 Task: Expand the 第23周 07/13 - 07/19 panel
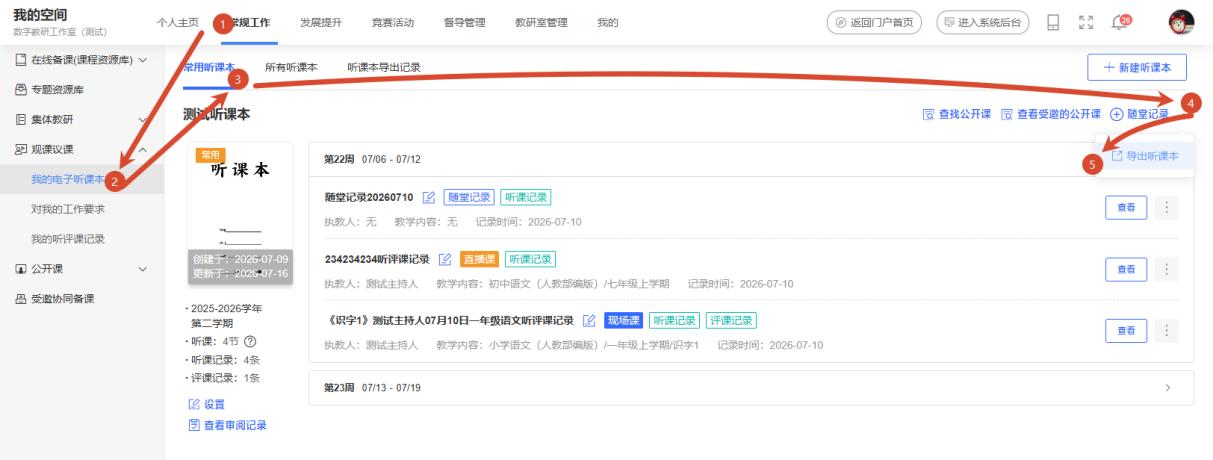[751, 387]
